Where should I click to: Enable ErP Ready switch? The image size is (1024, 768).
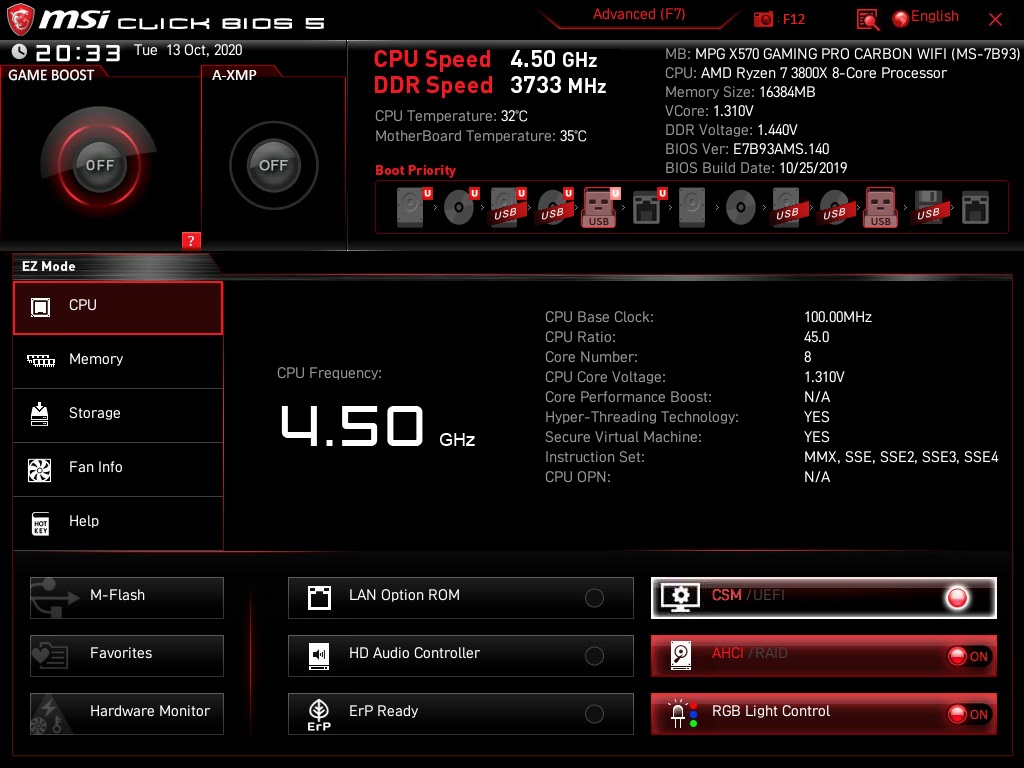[594, 714]
